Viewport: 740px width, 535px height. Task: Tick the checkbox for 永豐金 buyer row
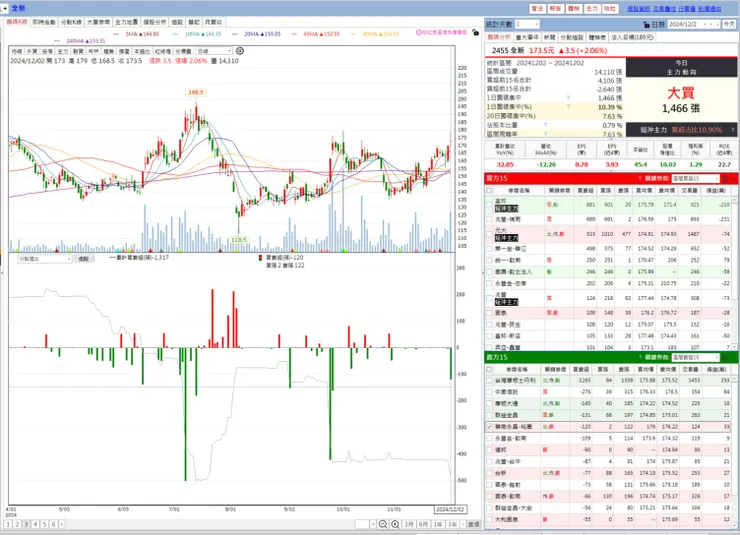tap(489, 284)
